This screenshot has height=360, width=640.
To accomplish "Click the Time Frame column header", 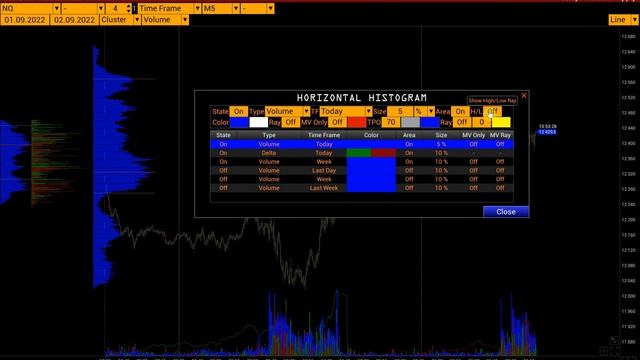I will click(324, 135).
